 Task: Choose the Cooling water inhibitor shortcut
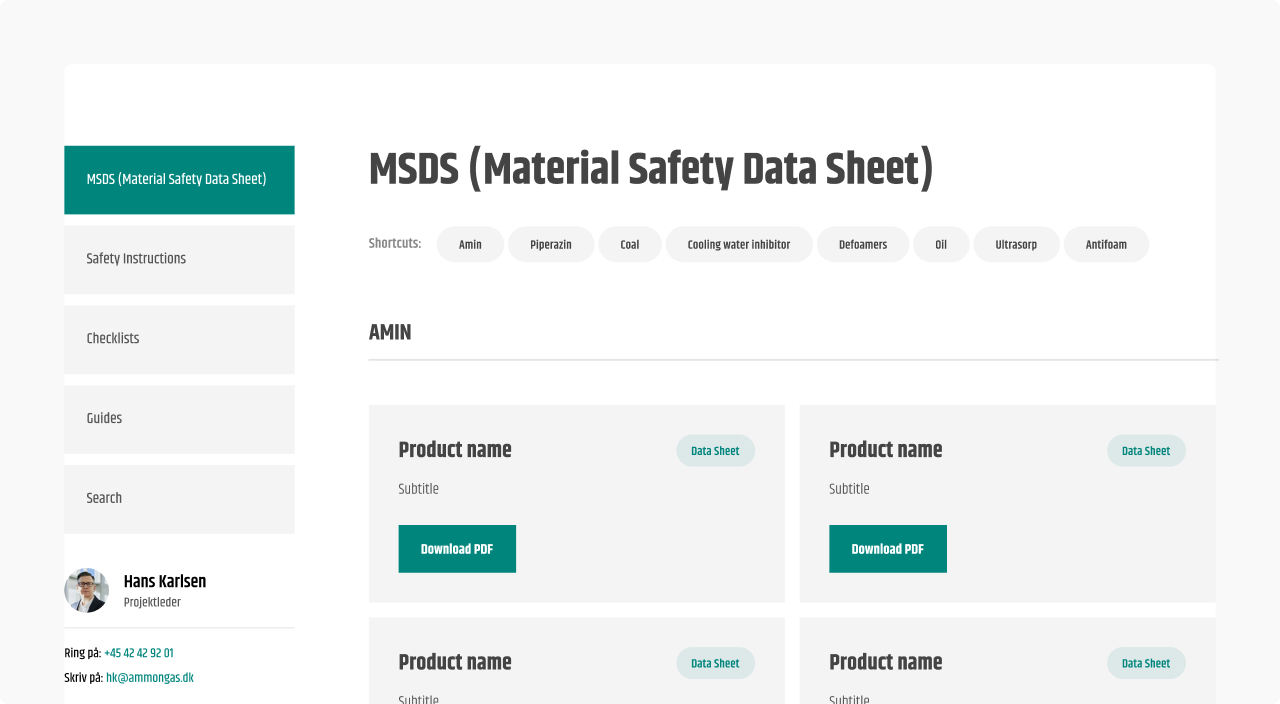click(x=739, y=245)
